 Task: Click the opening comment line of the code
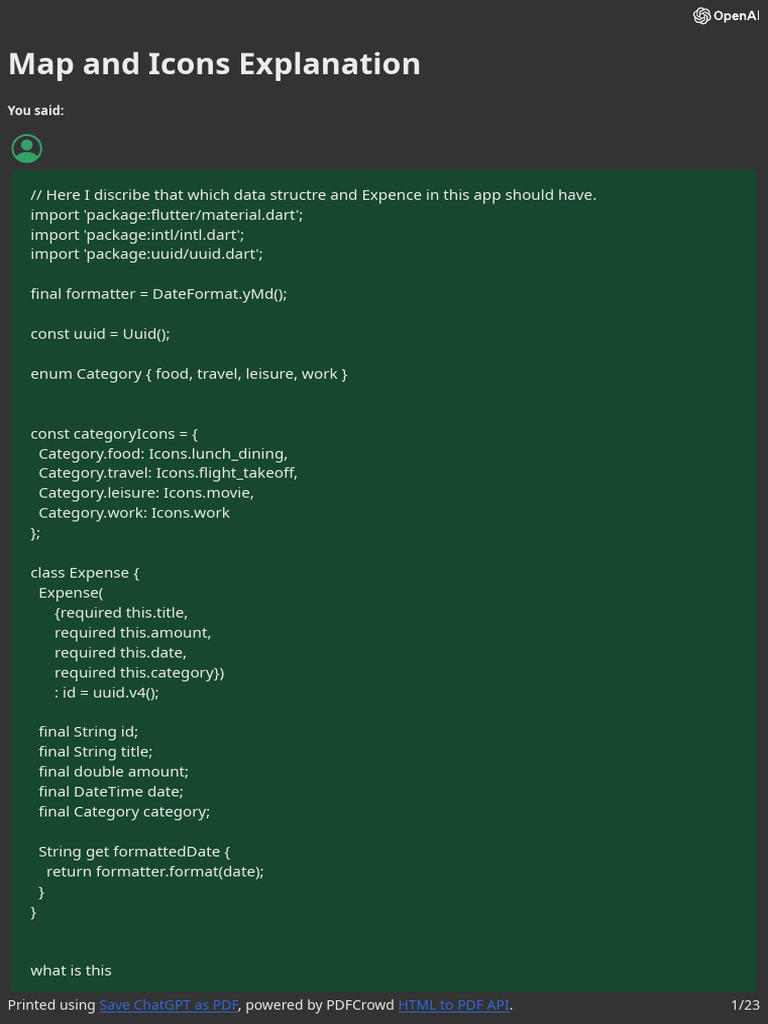point(313,194)
